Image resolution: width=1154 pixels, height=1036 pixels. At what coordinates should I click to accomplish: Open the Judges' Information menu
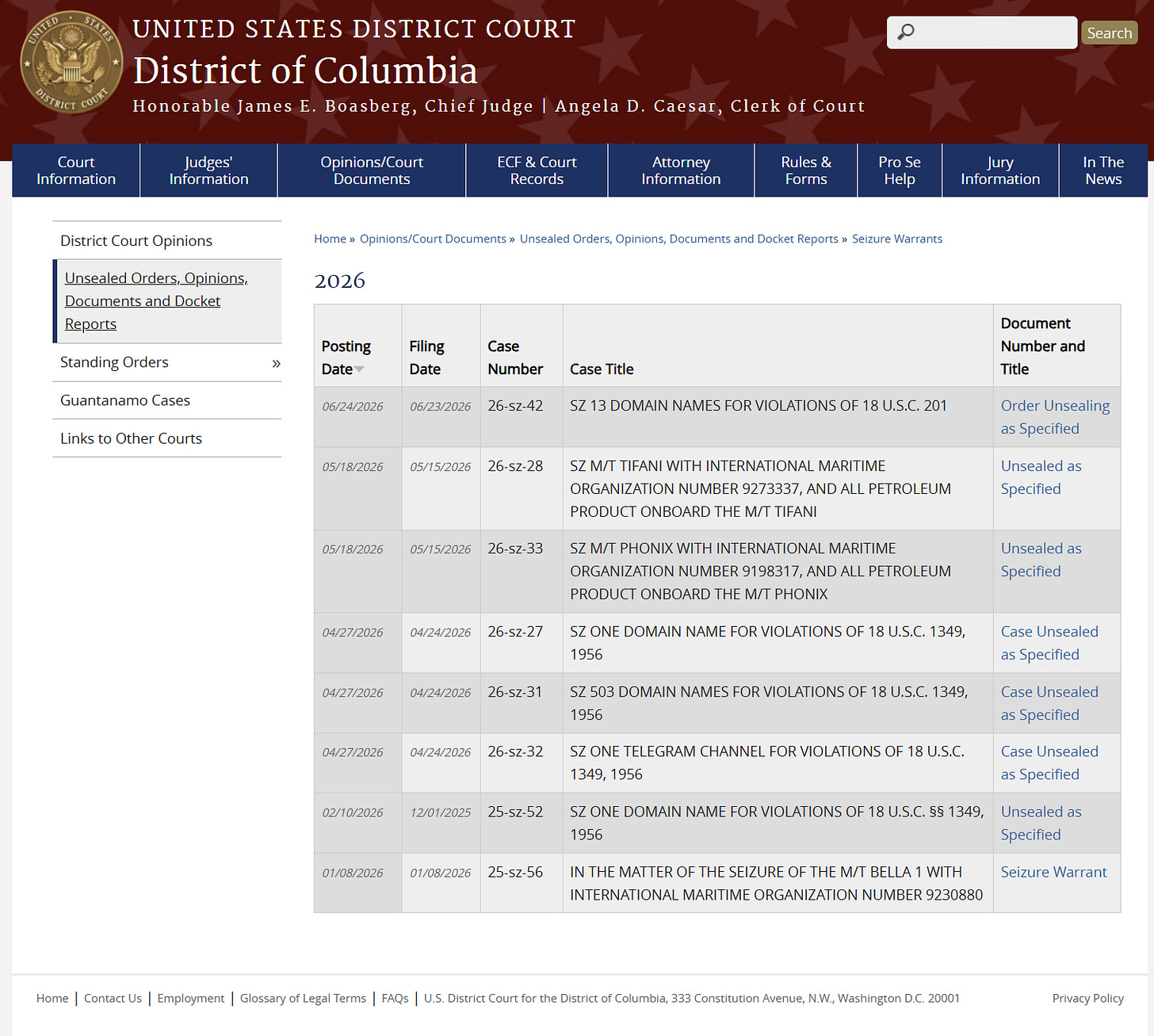tap(208, 170)
